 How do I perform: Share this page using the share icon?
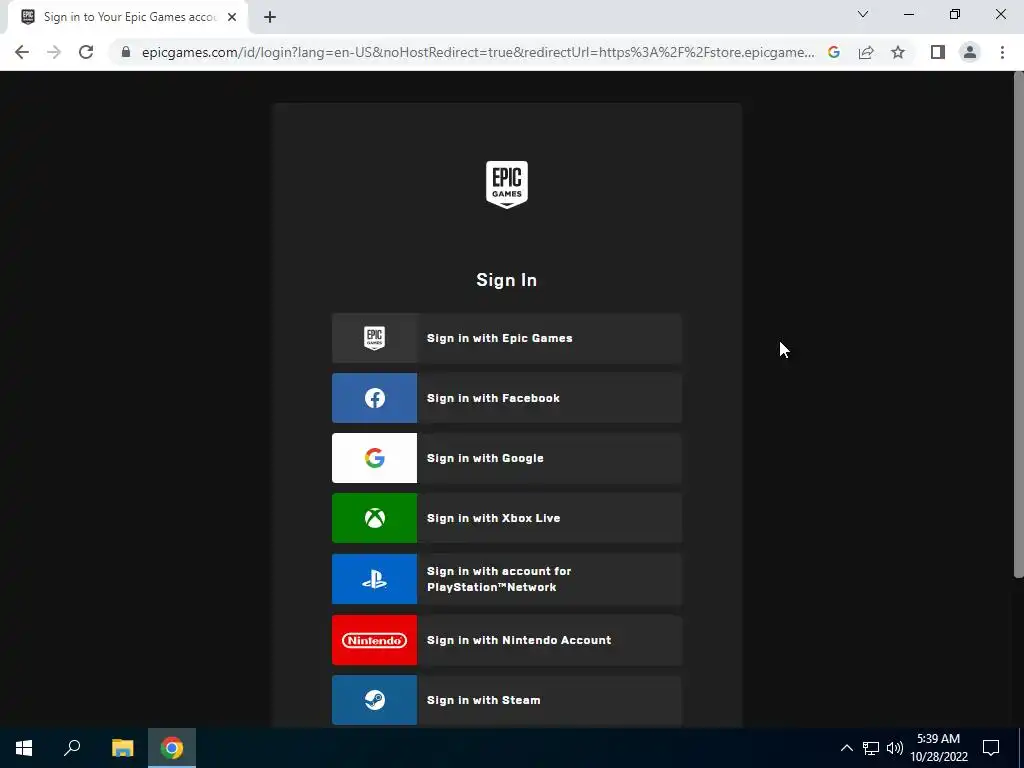point(866,52)
